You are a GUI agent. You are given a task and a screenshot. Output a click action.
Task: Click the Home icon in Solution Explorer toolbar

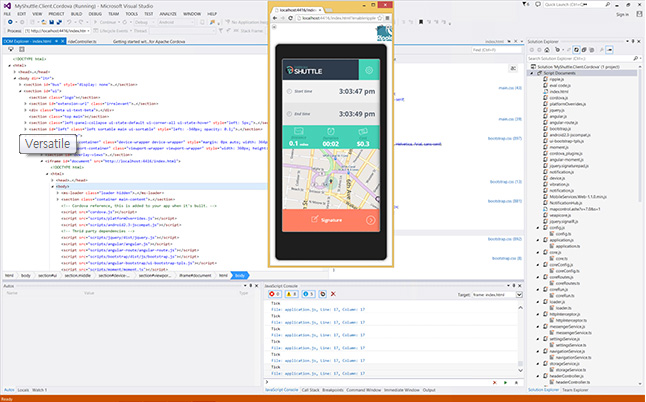pos(547,50)
